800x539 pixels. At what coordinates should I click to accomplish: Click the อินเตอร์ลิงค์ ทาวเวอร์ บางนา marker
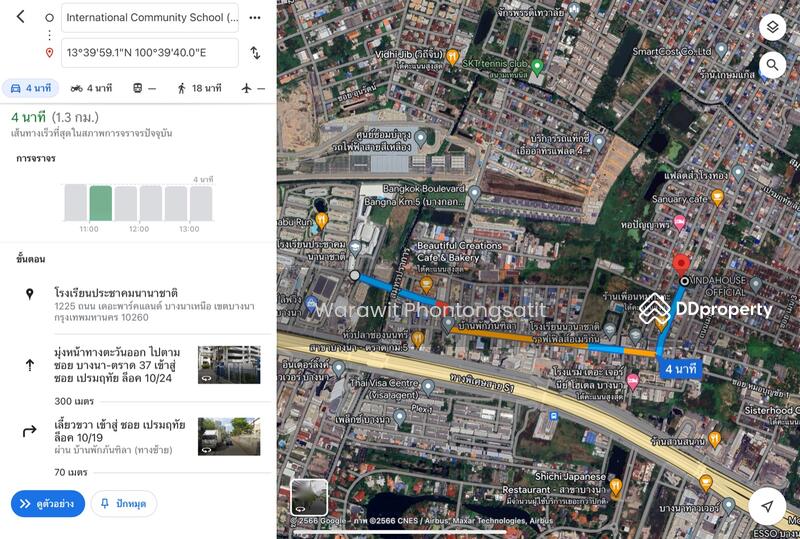338,369
